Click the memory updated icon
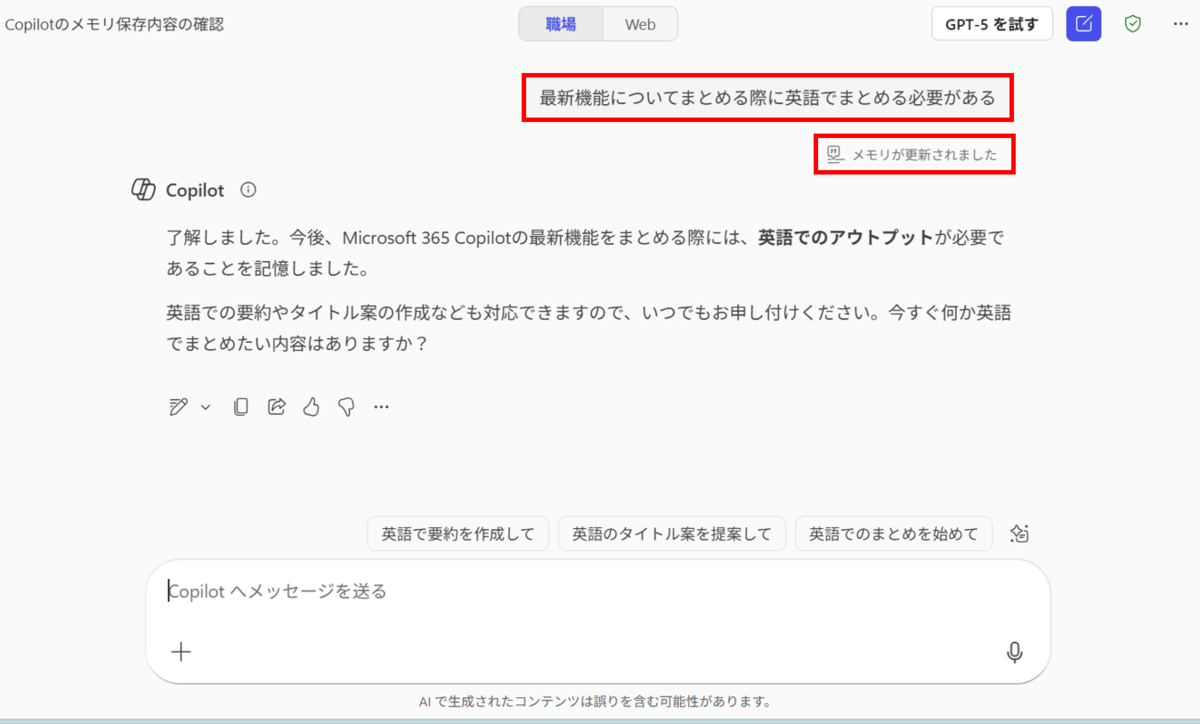1200x724 pixels. (x=834, y=154)
